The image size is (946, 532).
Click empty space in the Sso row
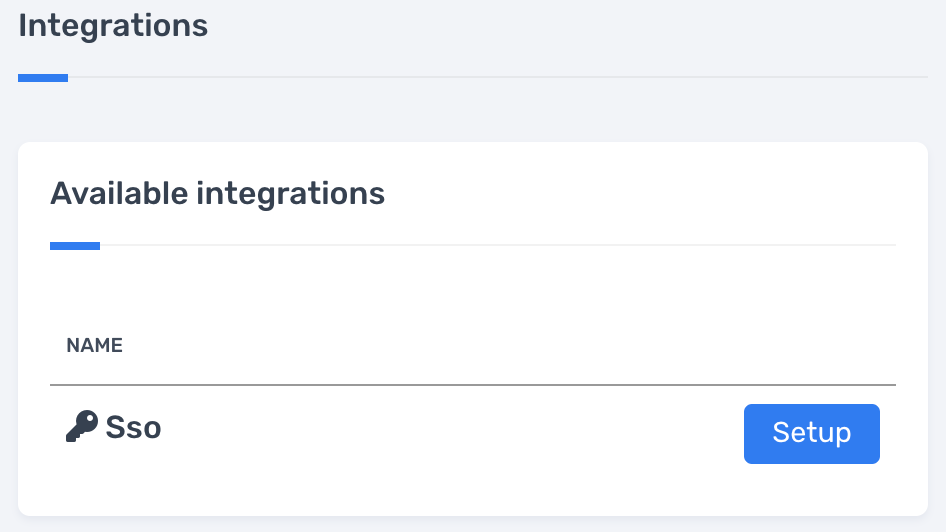[450, 432]
